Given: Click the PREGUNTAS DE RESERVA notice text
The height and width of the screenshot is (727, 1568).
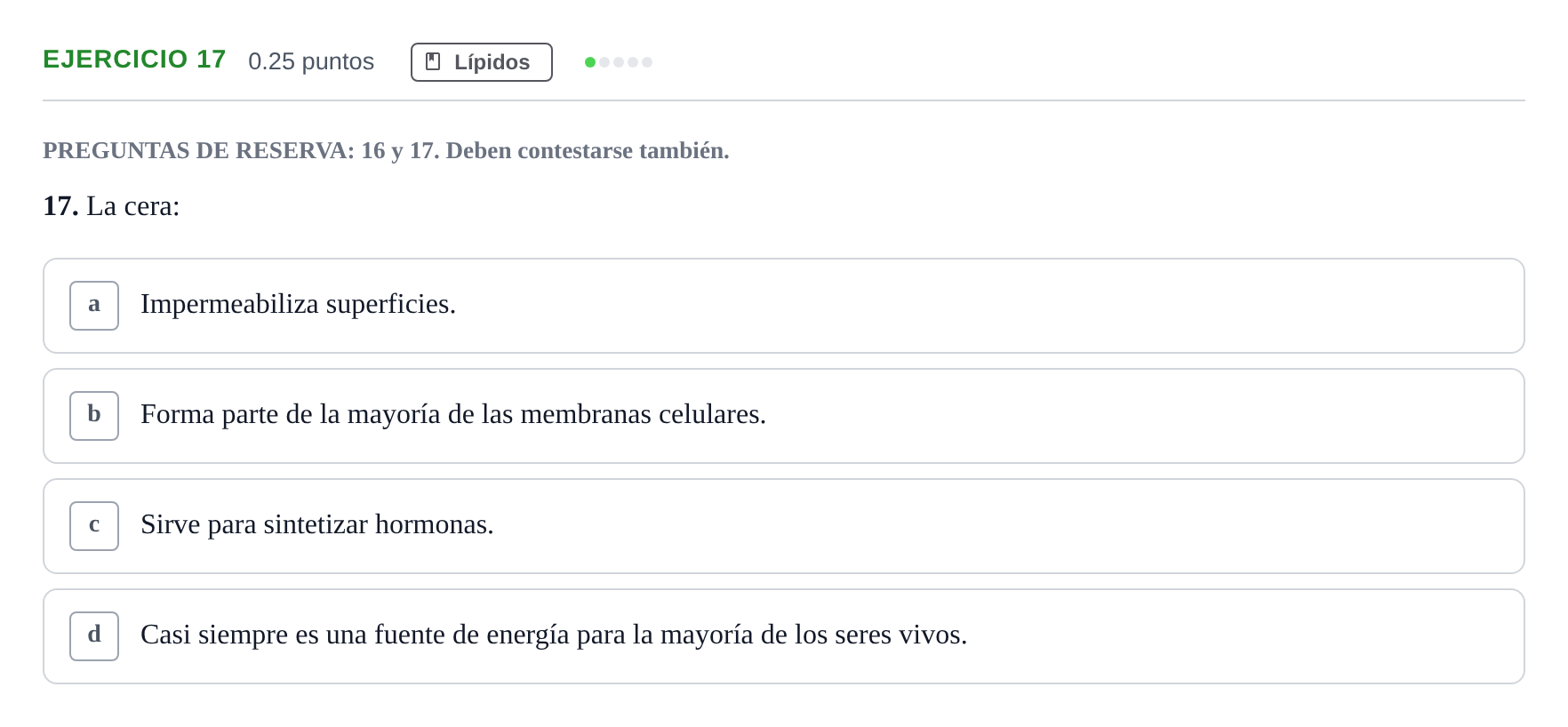Looking at the screenshot, I should click(386, 151).
